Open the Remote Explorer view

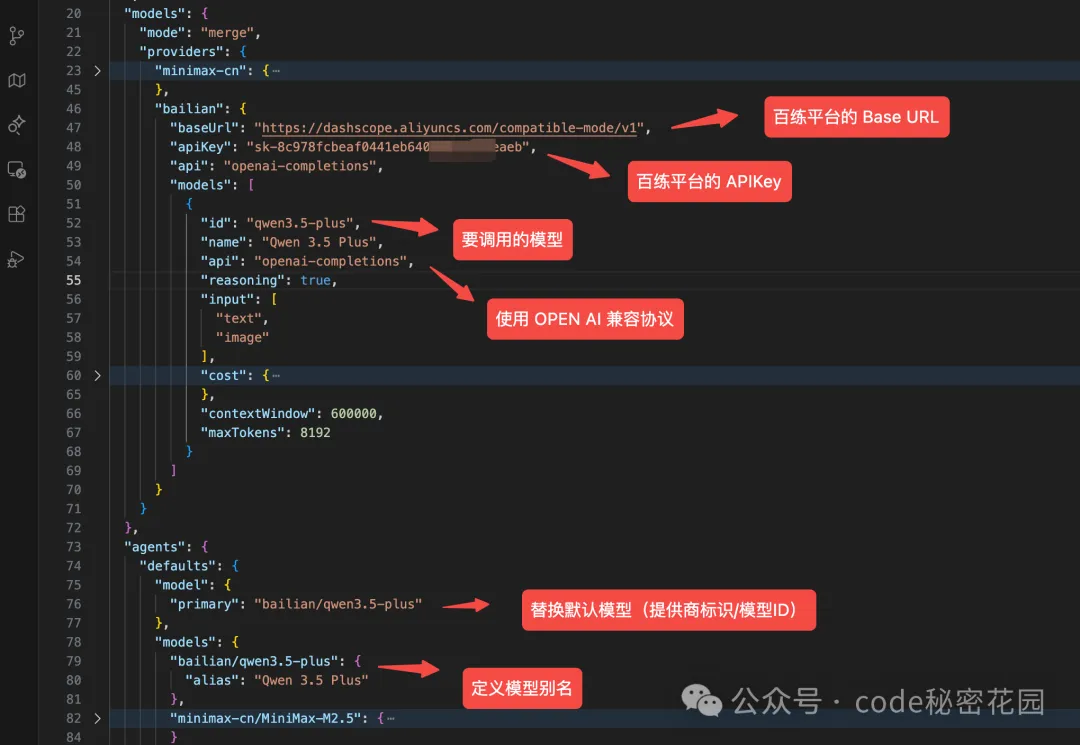(17, 169)
